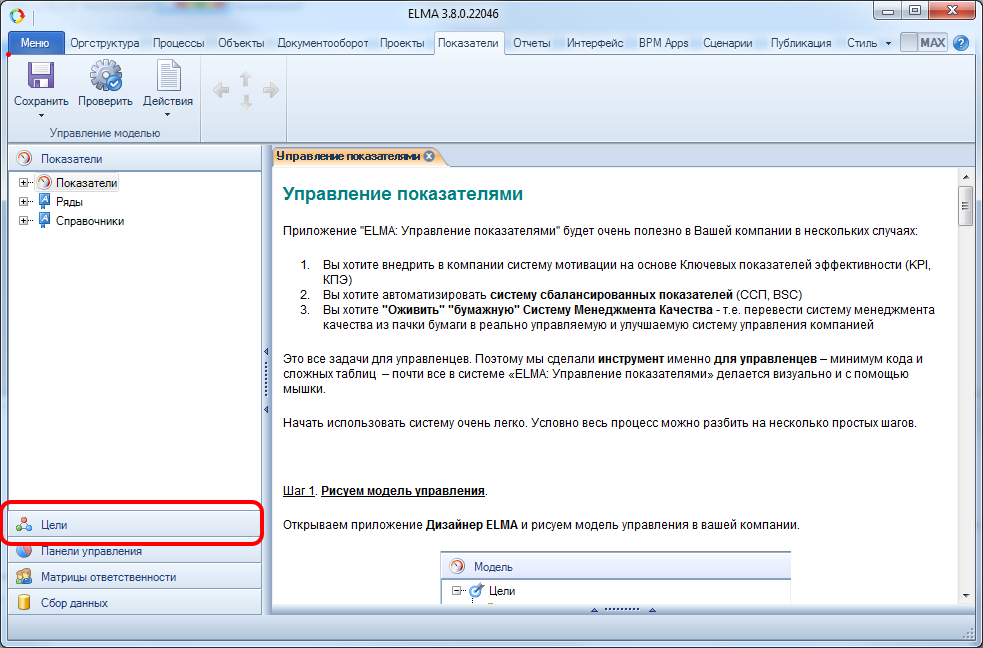Expand the Показатели tree node
This screenshot has width=983, height=648.
[24, 183]
